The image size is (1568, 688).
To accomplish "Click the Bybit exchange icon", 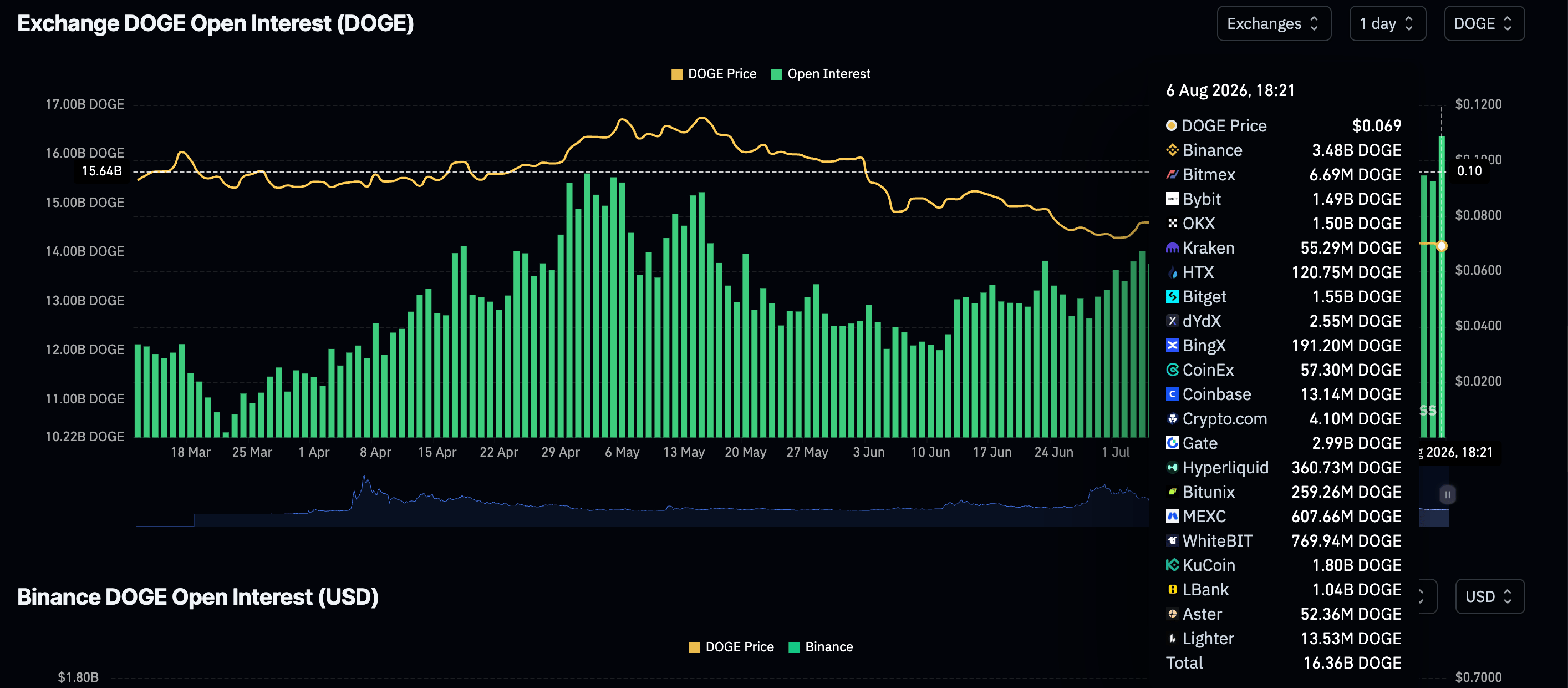I will pos(1172,199).
